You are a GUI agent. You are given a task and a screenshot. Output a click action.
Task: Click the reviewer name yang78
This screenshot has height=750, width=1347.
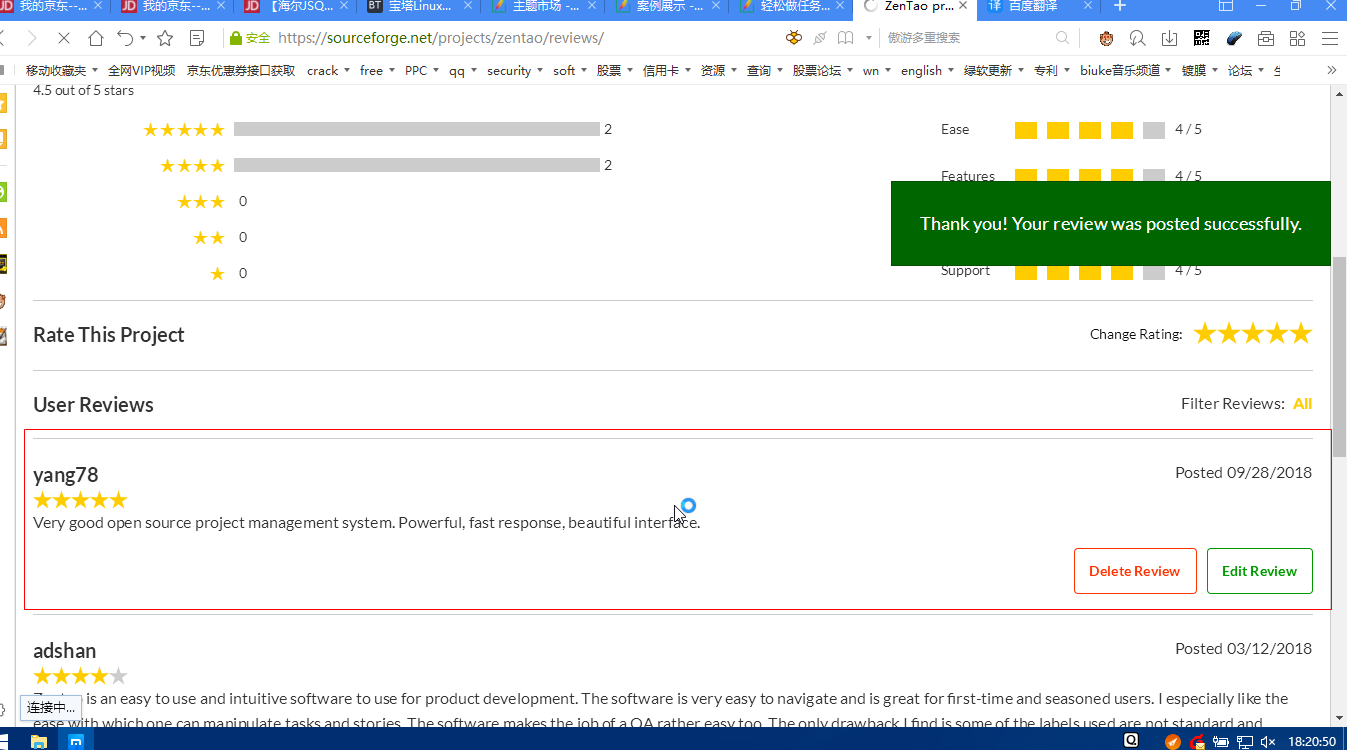pyautogui.click(x=66, y=475)
